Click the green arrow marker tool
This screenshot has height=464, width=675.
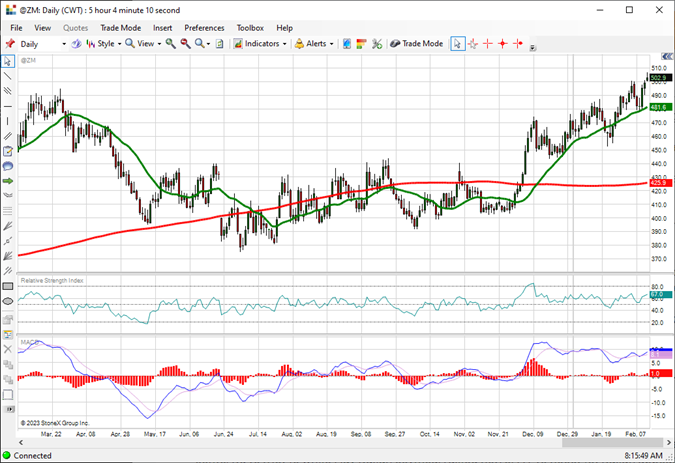coord(8,181)
